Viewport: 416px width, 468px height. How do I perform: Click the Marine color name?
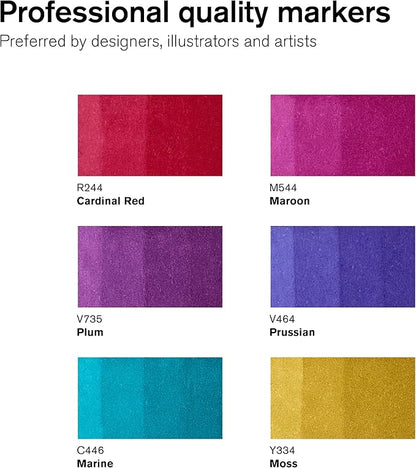[95, 463]
